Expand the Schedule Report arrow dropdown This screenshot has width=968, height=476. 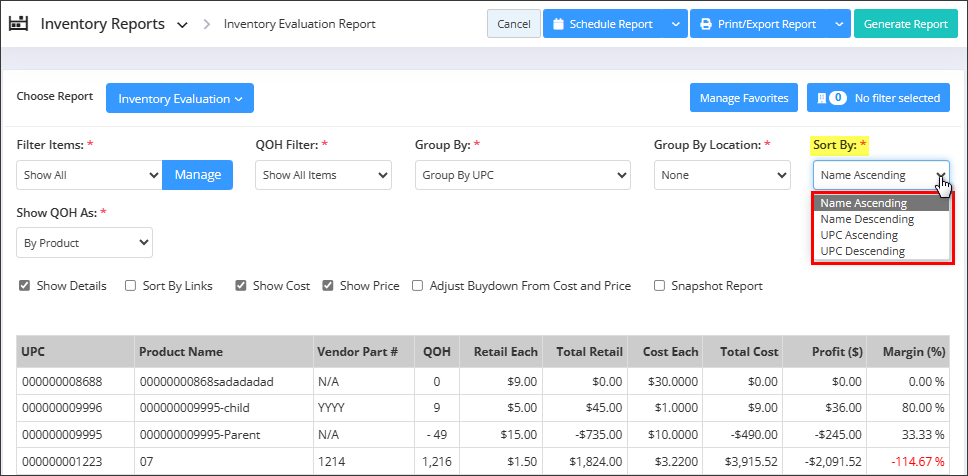676,24
